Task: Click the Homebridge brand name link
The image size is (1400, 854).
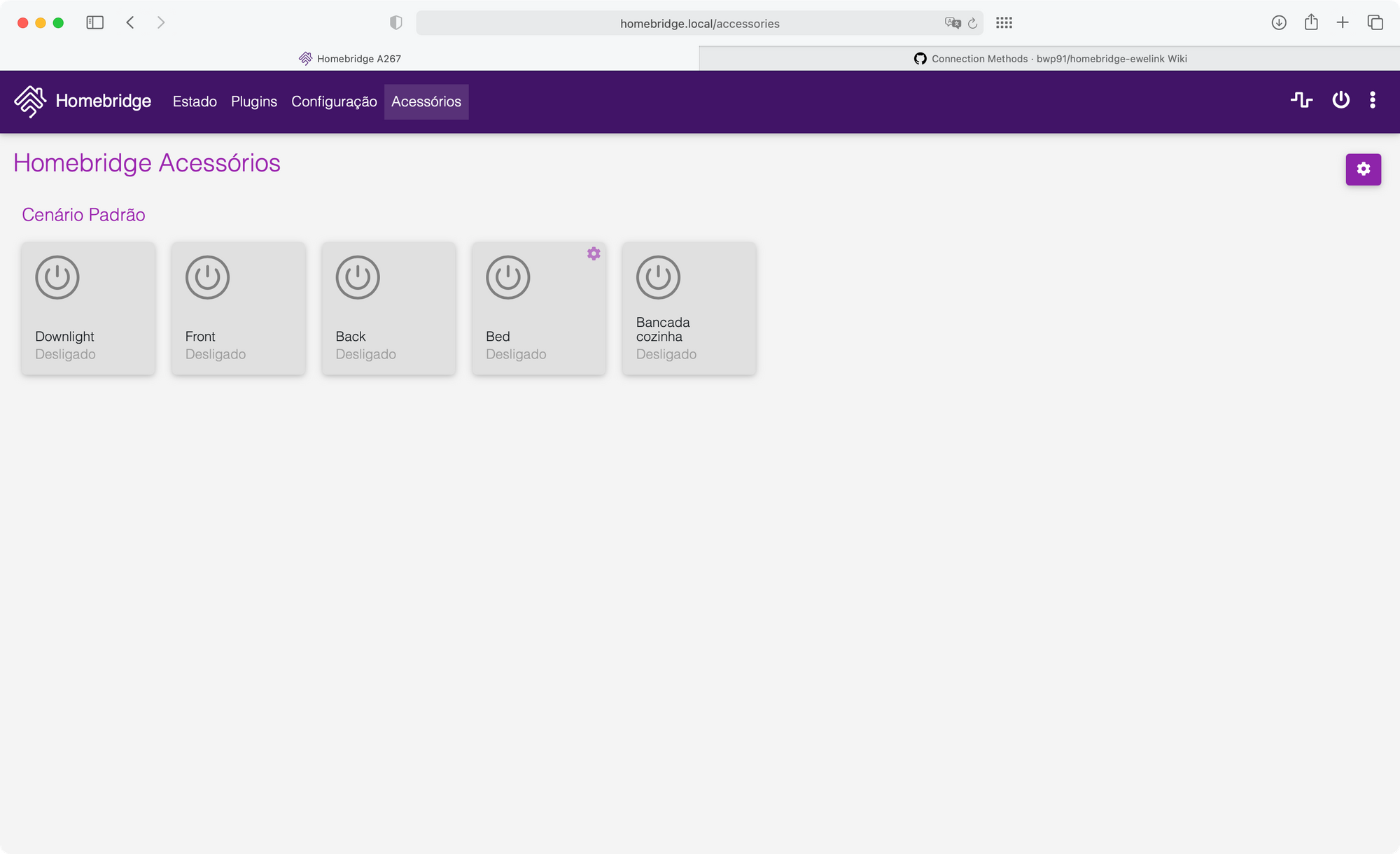Action: point(104,101)
